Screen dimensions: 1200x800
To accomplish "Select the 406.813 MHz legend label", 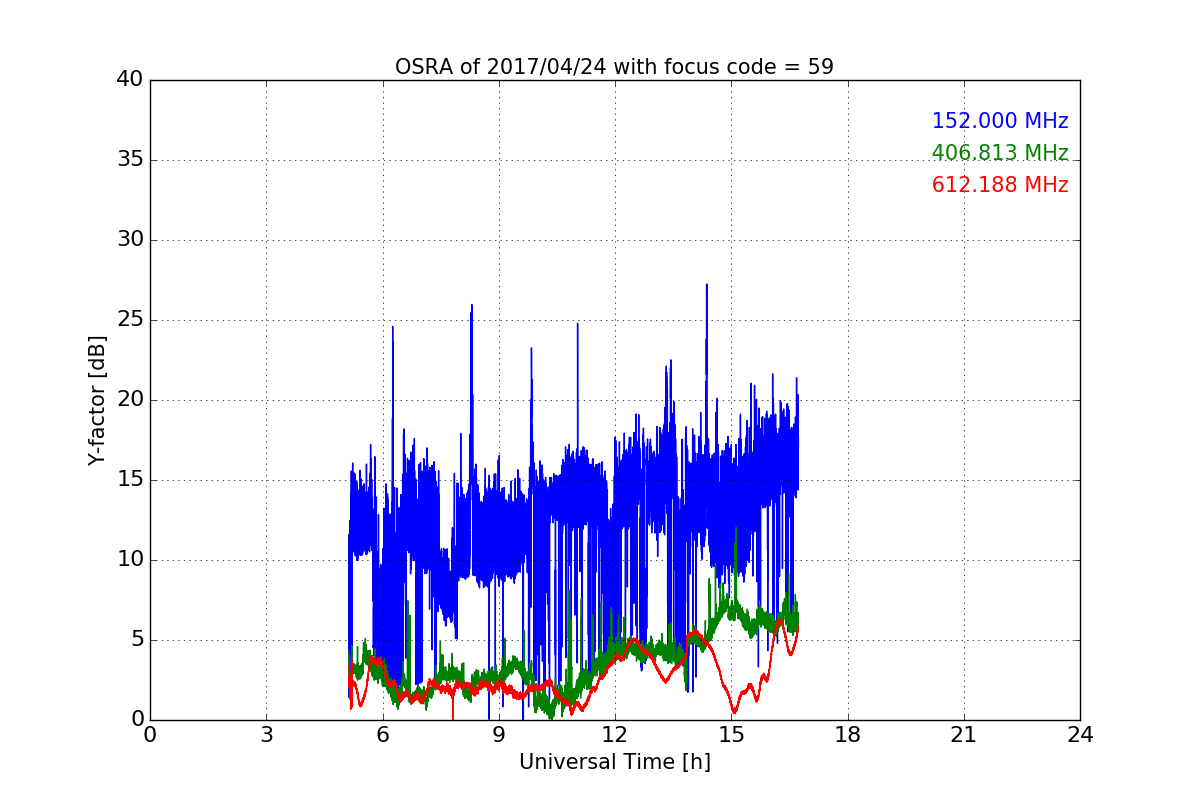I will (1000, 153).
